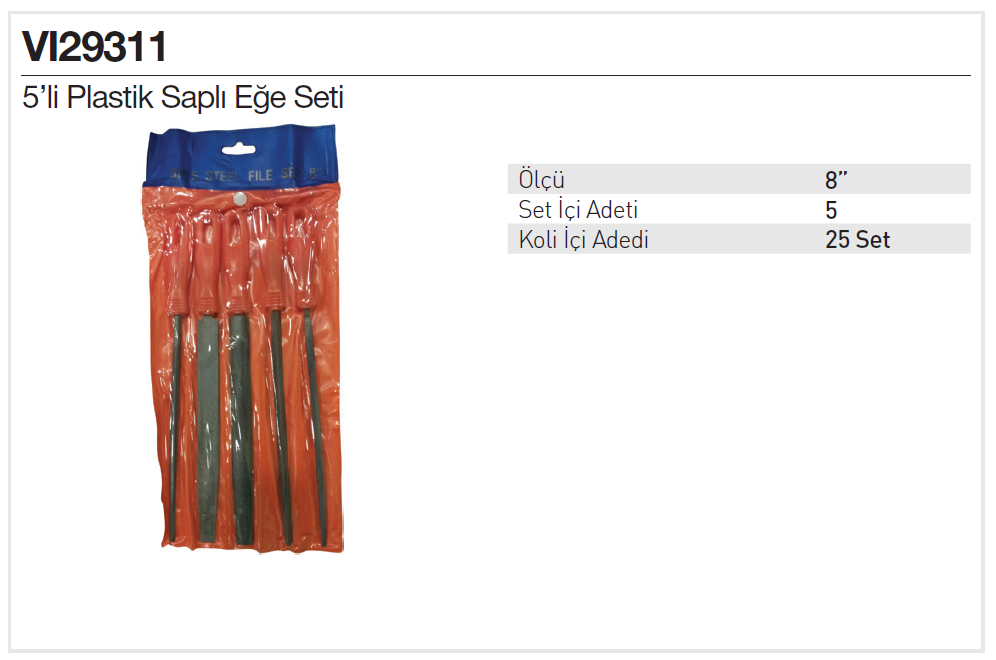Image resolution: width=996 pixels, height=660 pixels.
Task: Click the 25 Set value
Action: (858, 239)
